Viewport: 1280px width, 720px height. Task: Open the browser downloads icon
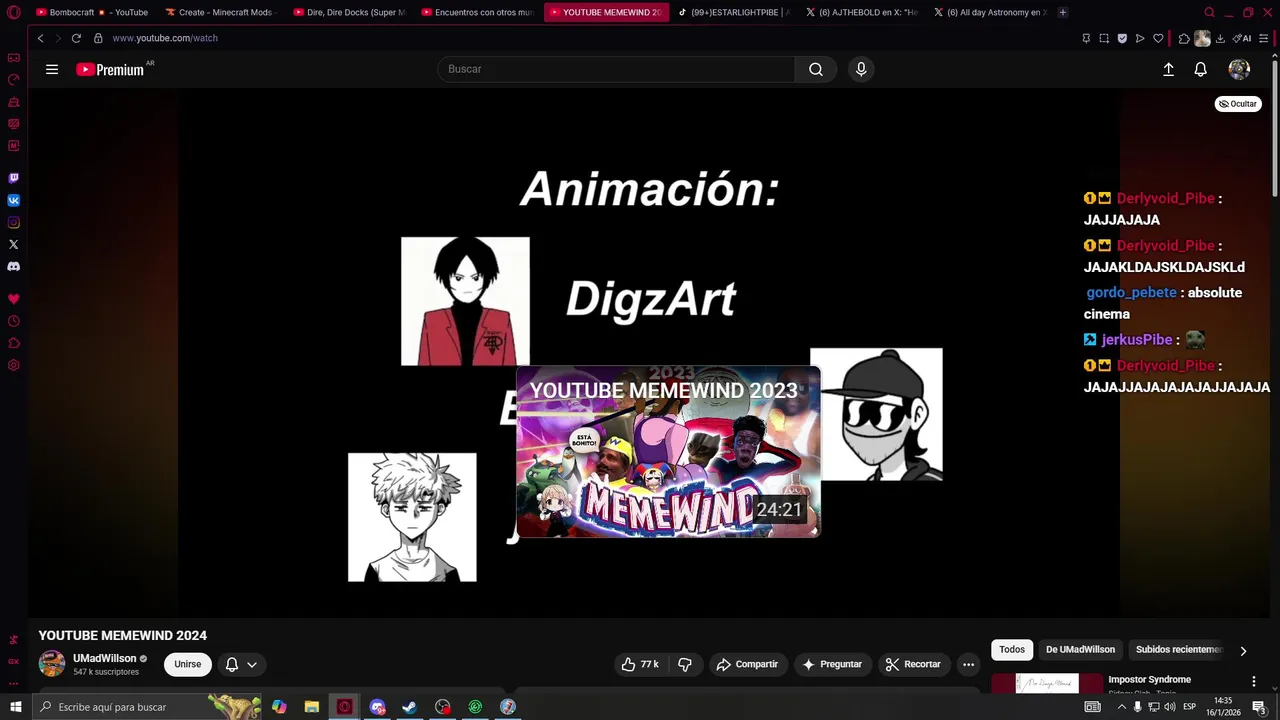coord(1220,38)
